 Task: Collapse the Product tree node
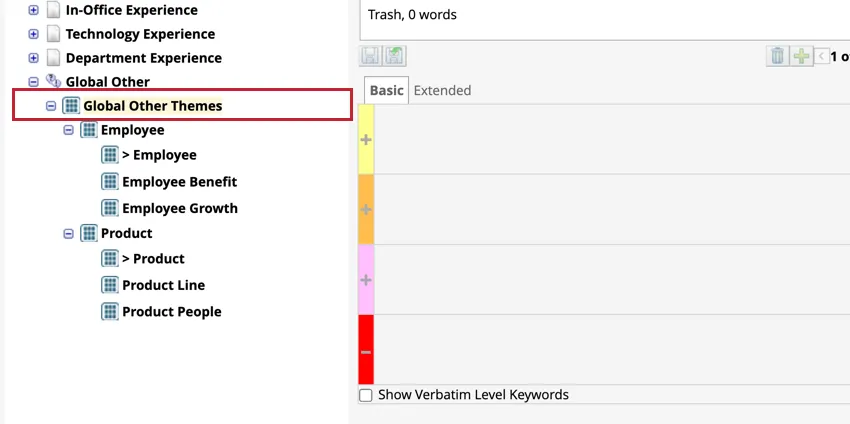pos(69,233)
